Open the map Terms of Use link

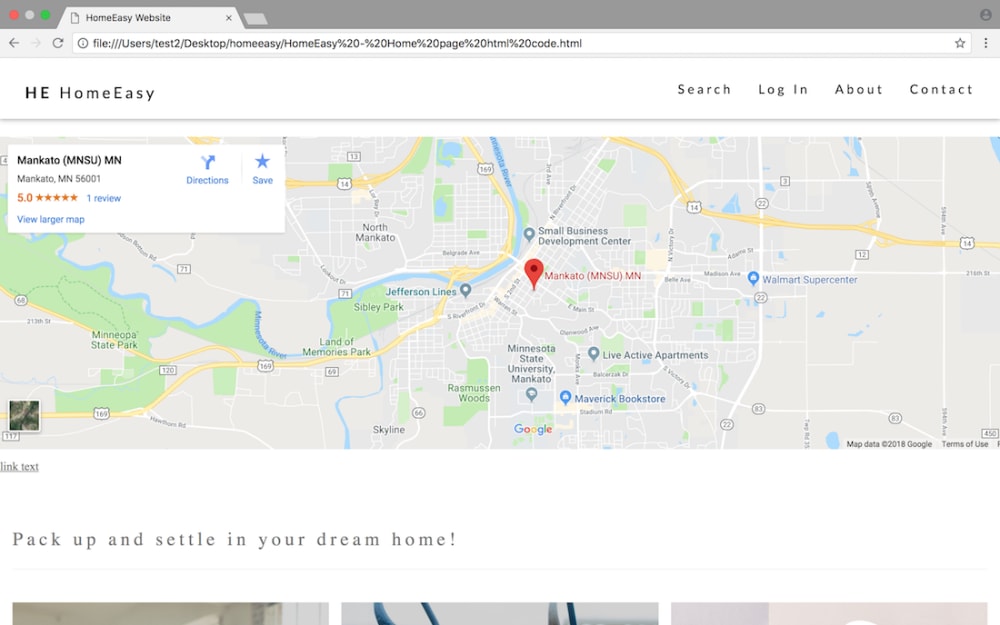pos(965,444)
